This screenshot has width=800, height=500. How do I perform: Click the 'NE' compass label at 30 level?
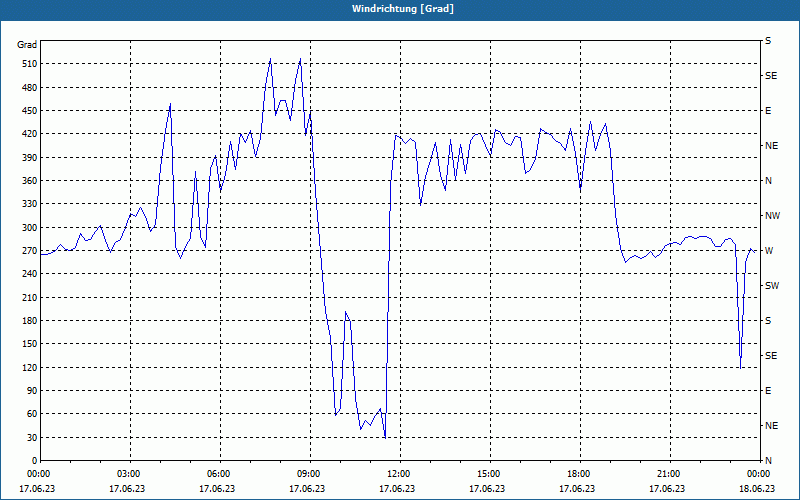coord(772,426)
